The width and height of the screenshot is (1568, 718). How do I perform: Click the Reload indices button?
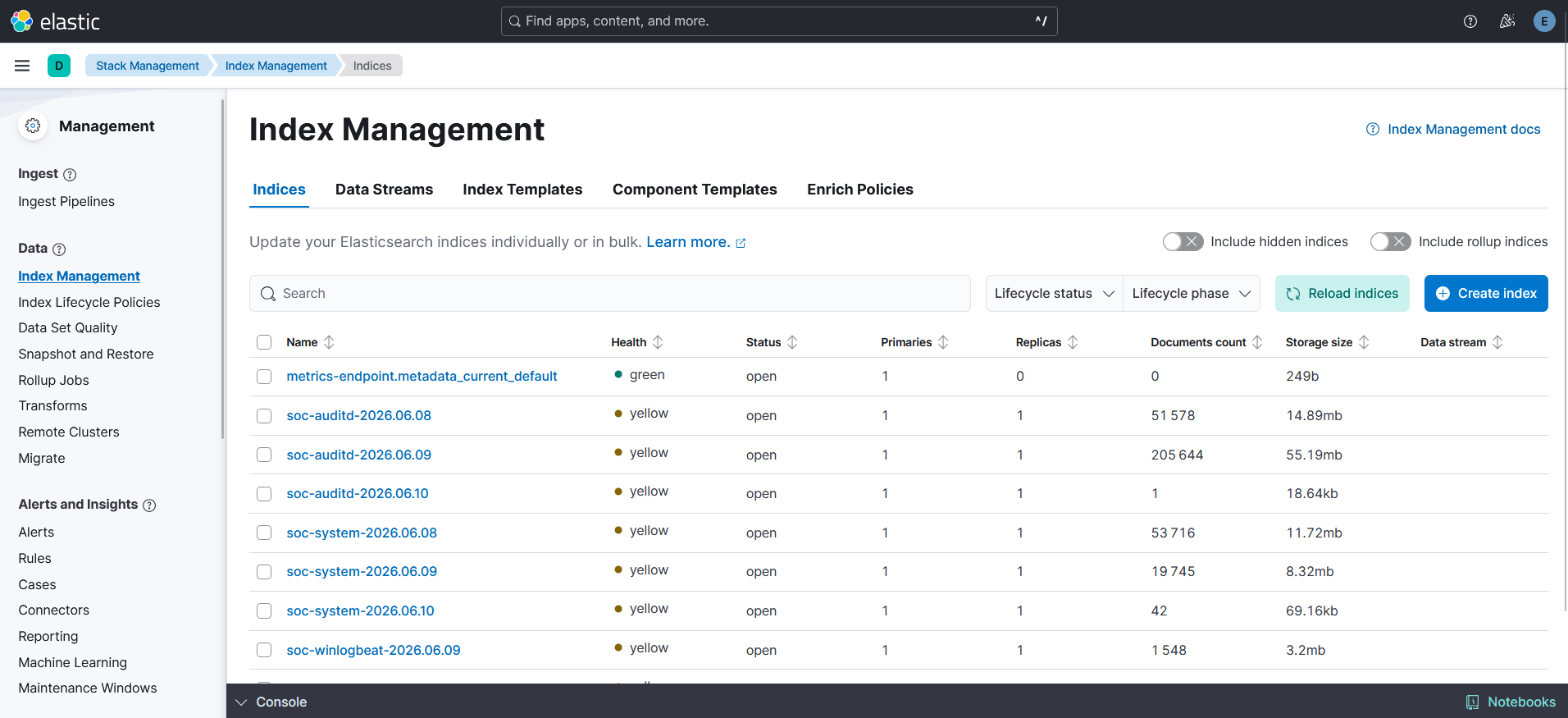1342,294
